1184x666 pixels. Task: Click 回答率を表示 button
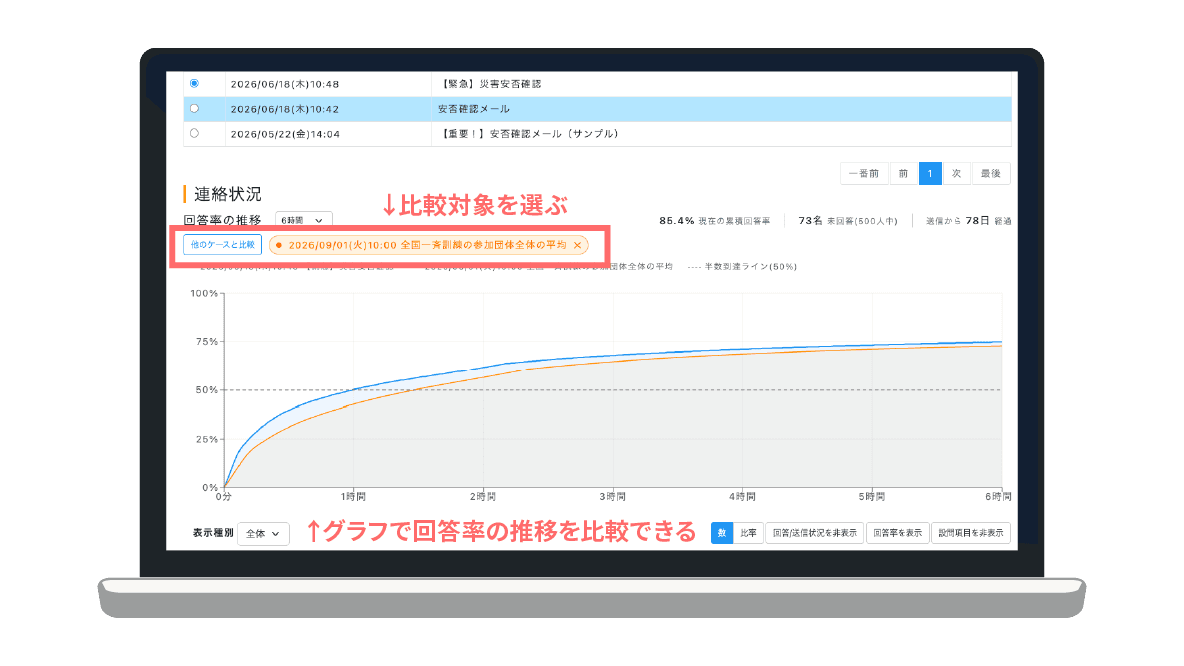(x=898, y=533)
